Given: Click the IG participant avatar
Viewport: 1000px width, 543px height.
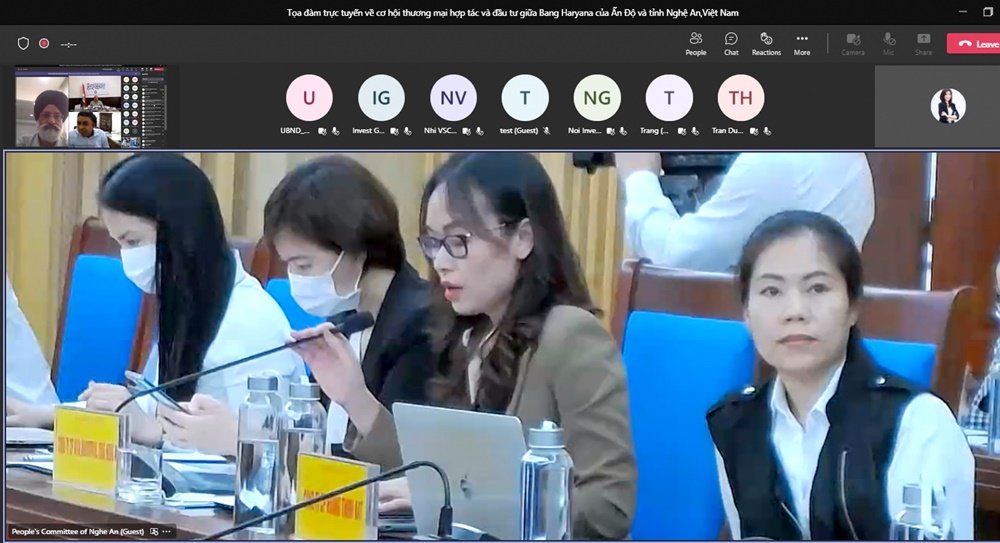Looking at the screenshot, I should coord(381,98).
